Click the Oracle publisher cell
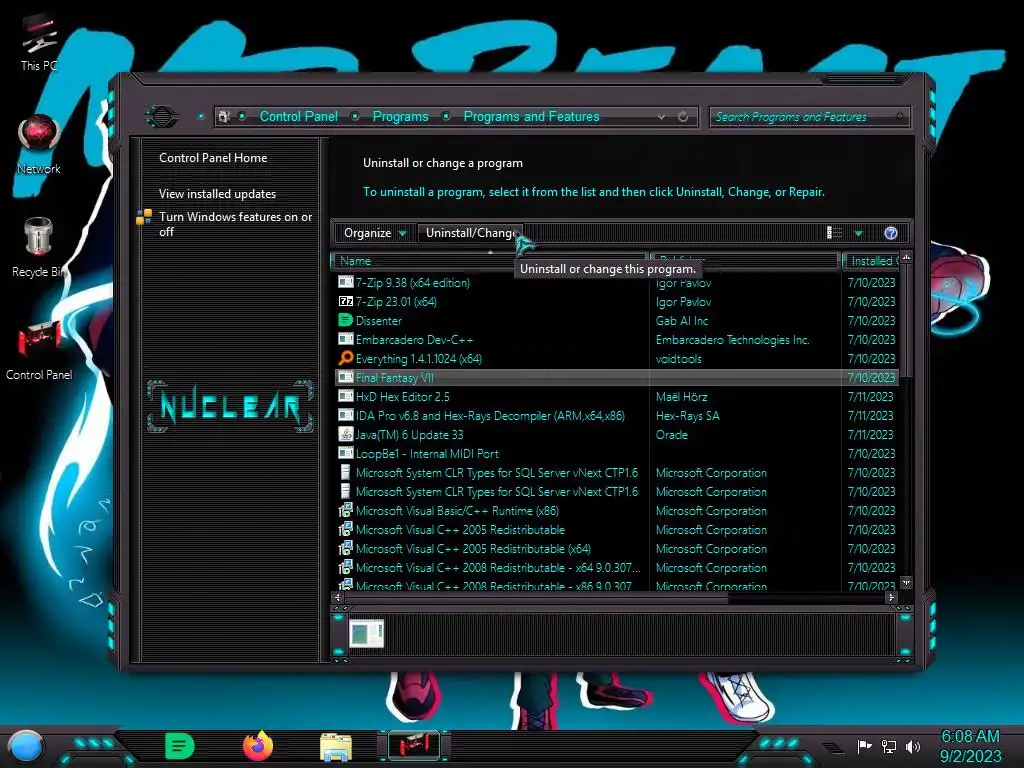This screenshot has width=1024, height=768. (672, 434)
